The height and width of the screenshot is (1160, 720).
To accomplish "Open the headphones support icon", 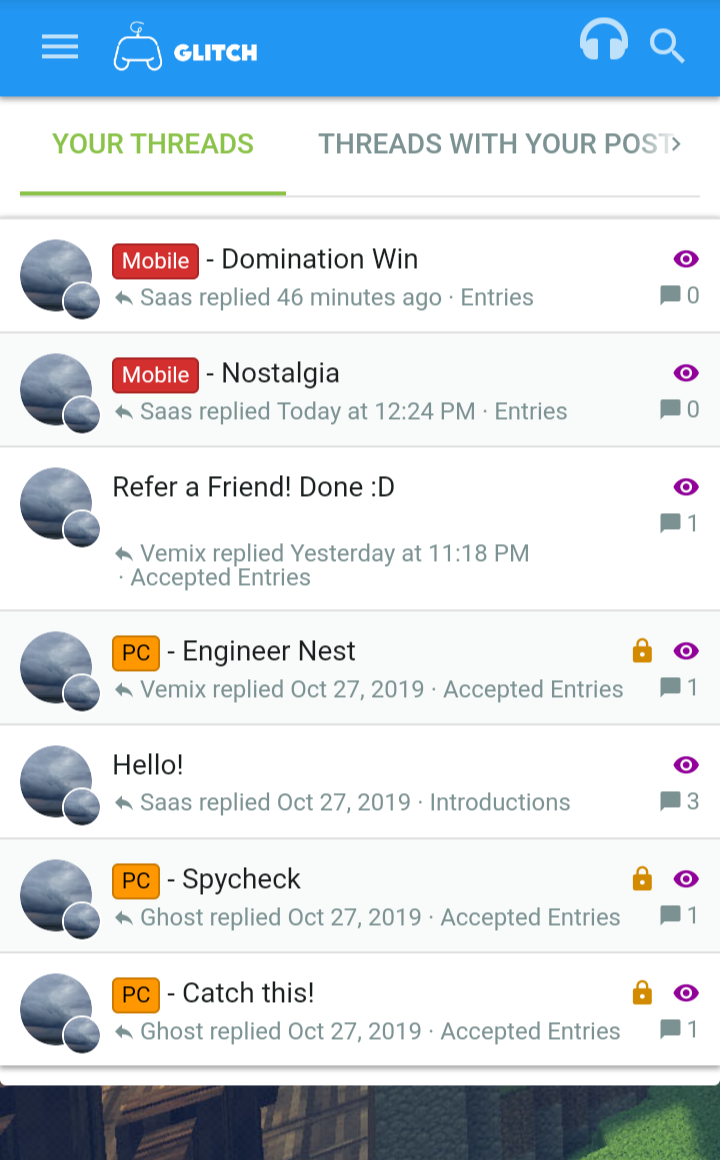I will coord(604,42).
